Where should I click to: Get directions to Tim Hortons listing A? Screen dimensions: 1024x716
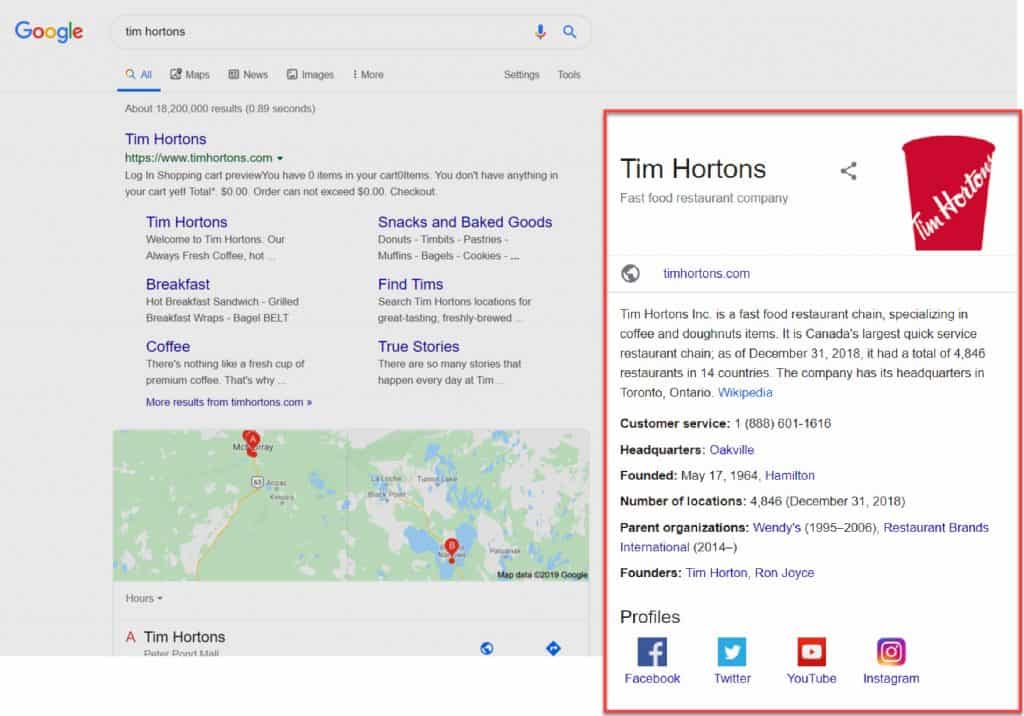(553, 648)
